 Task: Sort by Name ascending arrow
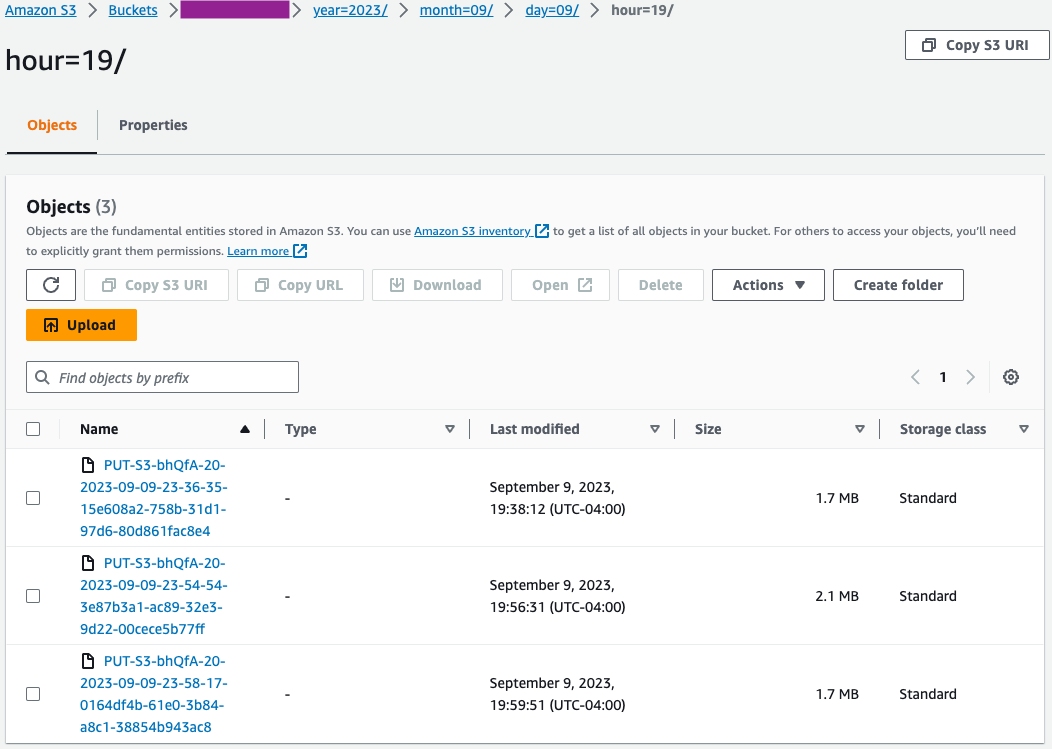(245, 430)
